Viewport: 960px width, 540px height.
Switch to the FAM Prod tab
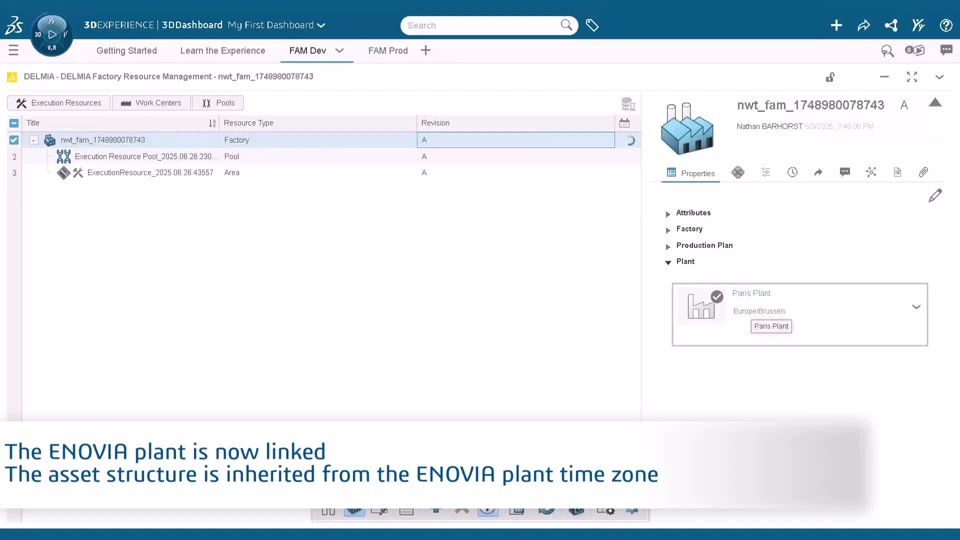tap(388, 51)
